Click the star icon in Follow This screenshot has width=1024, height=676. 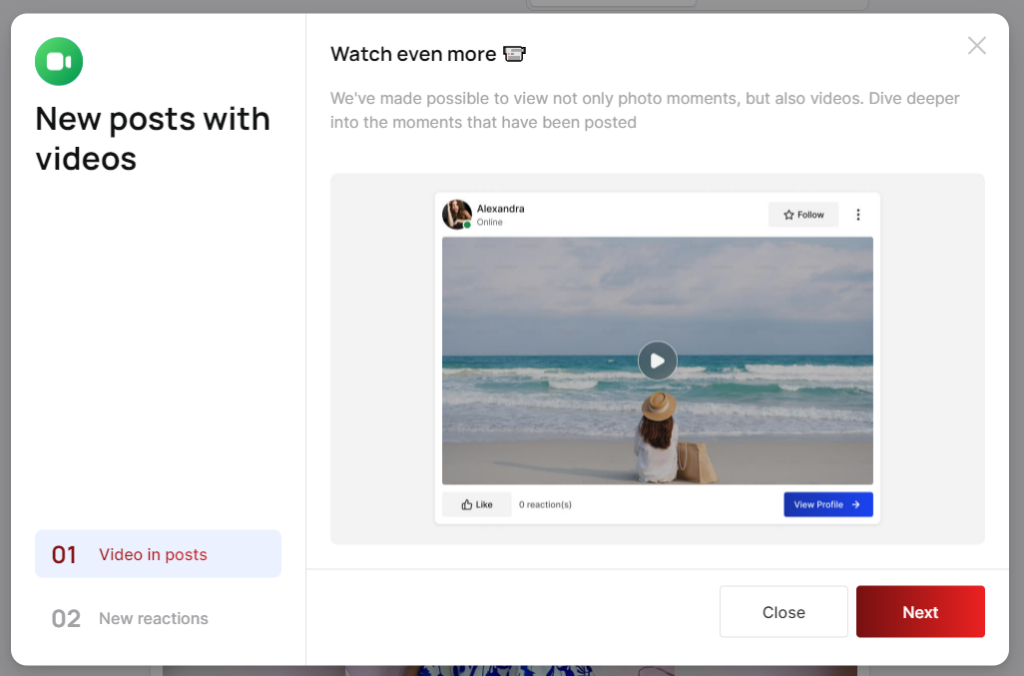(788, 215)
